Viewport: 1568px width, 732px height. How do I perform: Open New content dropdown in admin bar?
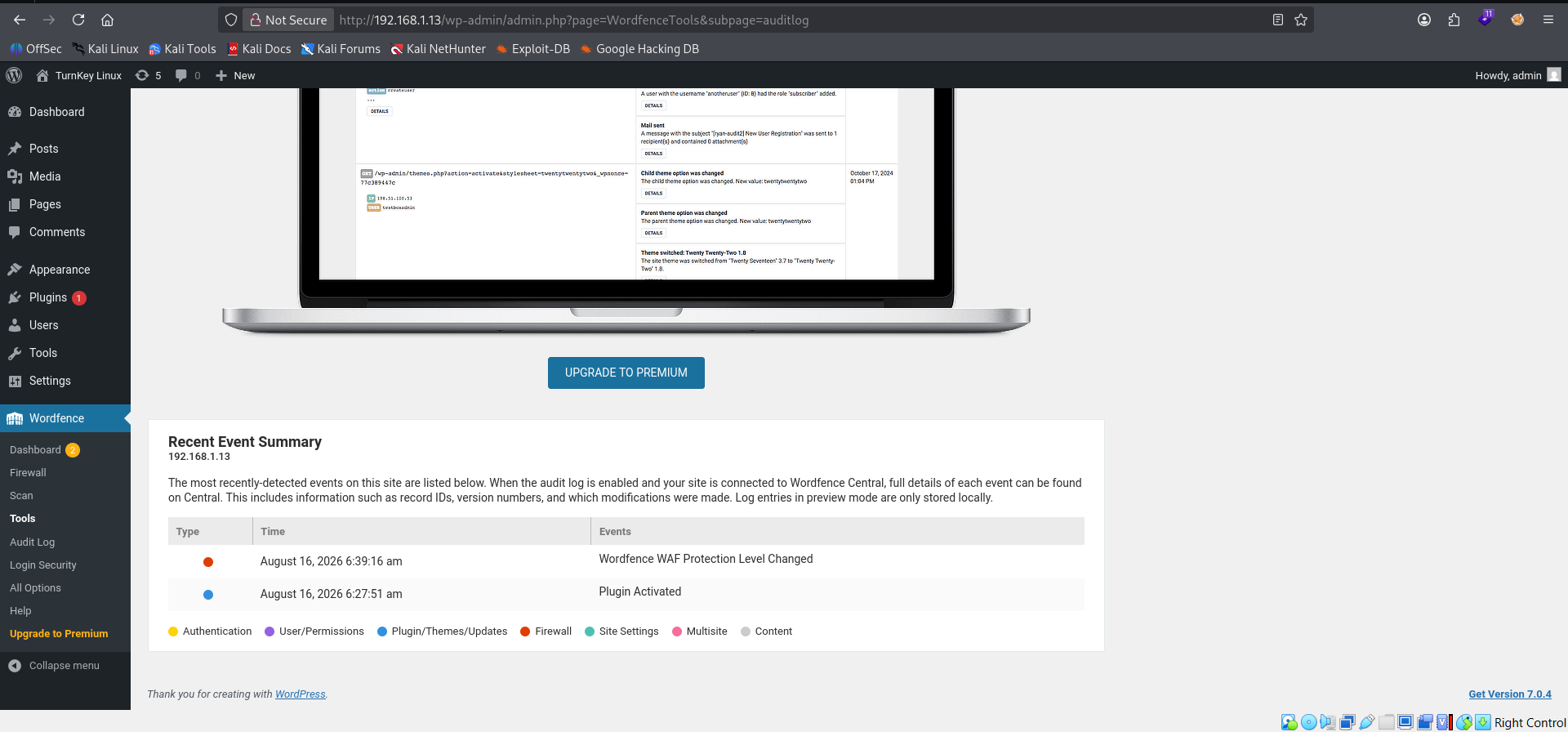(x=235, y=75)
